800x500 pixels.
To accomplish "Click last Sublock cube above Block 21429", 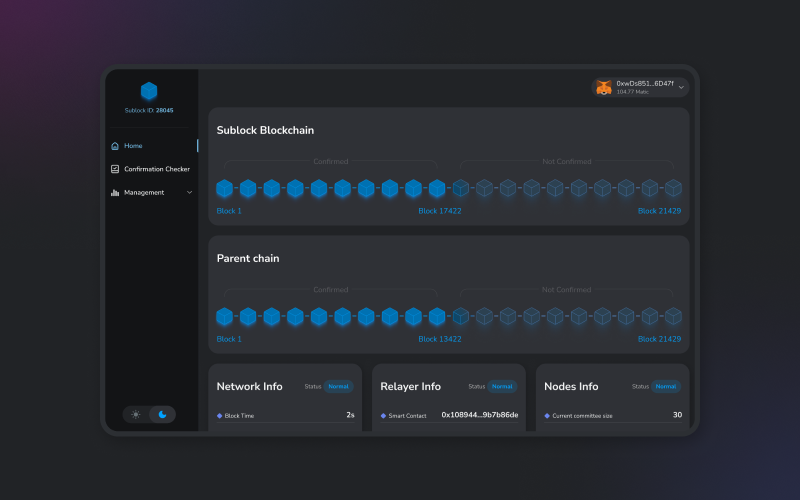I will click(673, 188).
